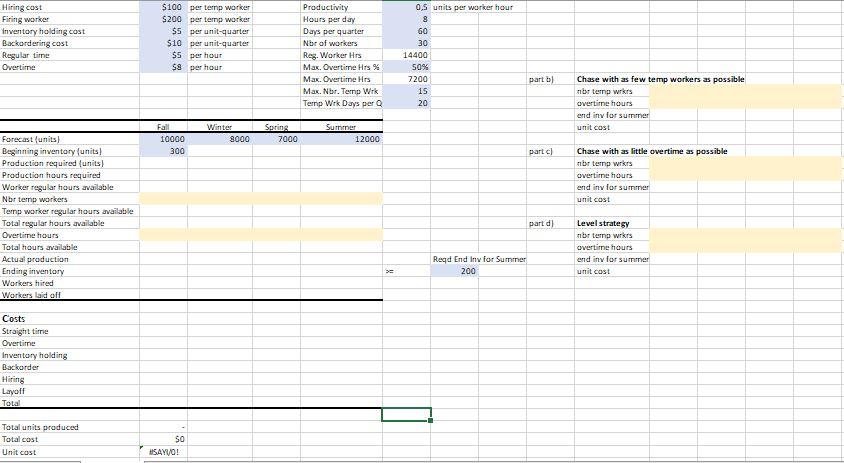
Task: Click the Layoff cost label
Action: [x=13, y=391]
